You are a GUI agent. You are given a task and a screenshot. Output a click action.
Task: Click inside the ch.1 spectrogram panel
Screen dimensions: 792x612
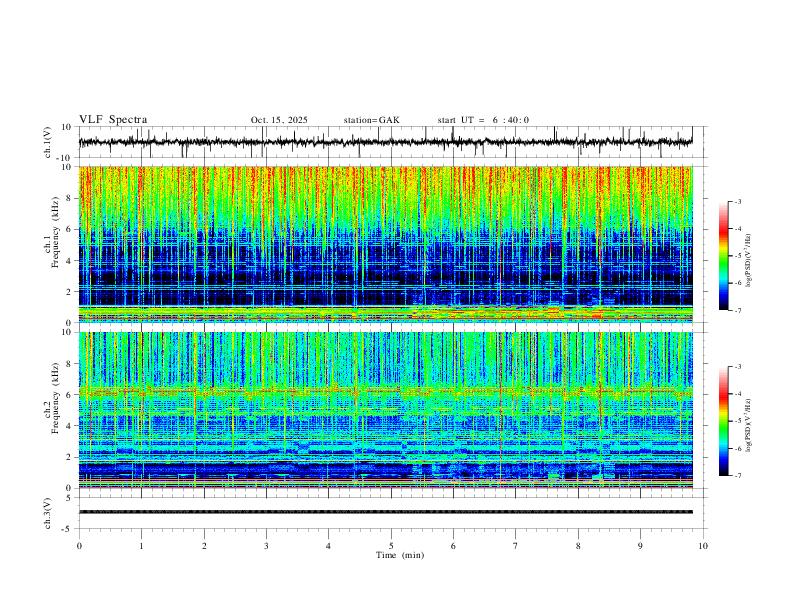385,244
